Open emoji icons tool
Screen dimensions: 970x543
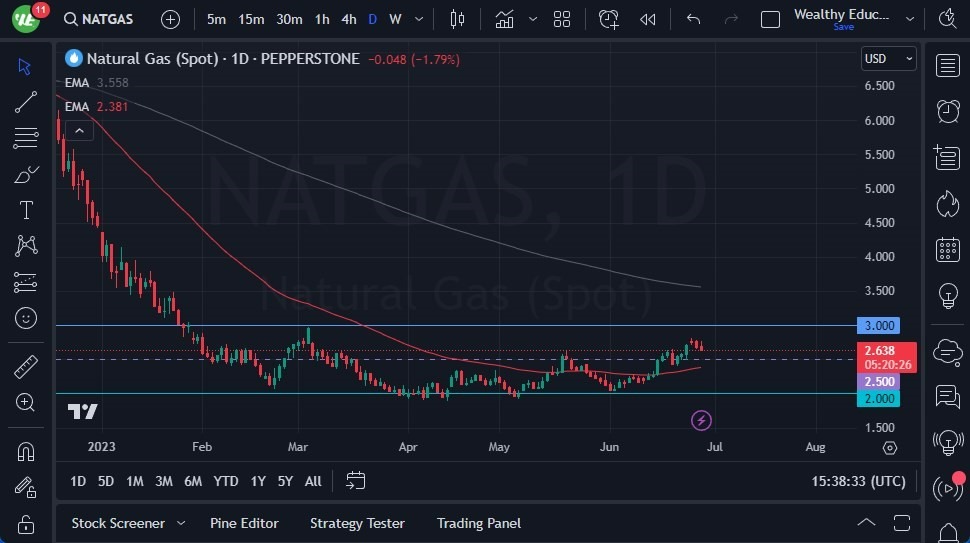click(25, 319)
